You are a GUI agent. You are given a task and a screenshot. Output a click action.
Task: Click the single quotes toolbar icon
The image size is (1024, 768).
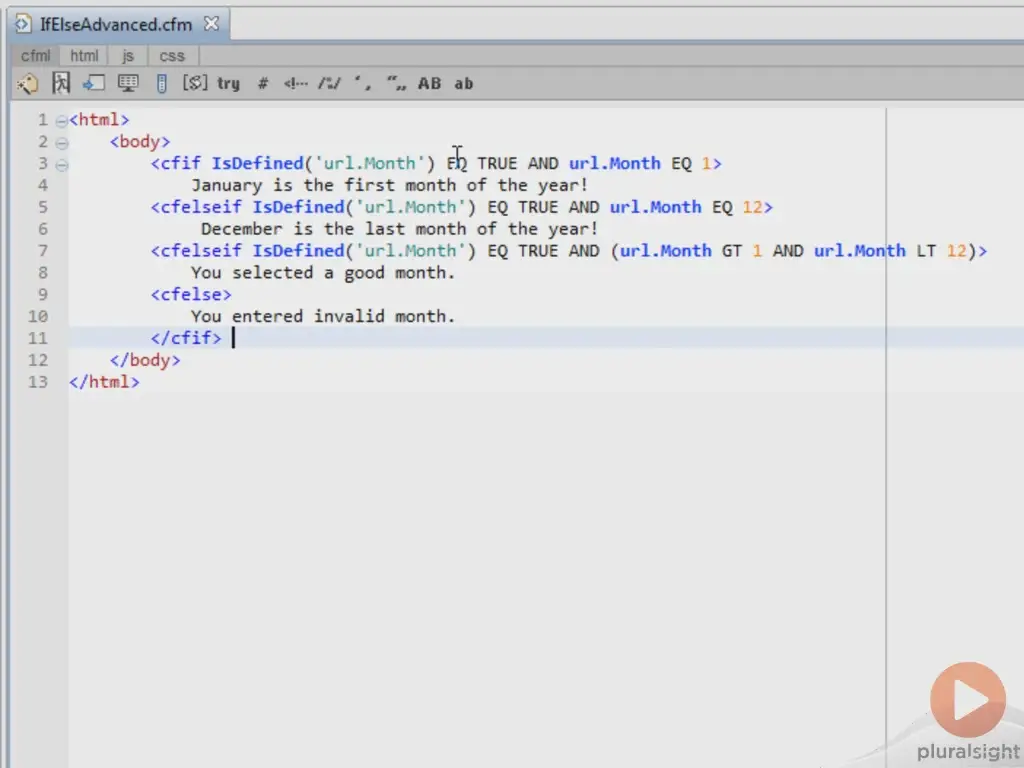coord(362,83)
